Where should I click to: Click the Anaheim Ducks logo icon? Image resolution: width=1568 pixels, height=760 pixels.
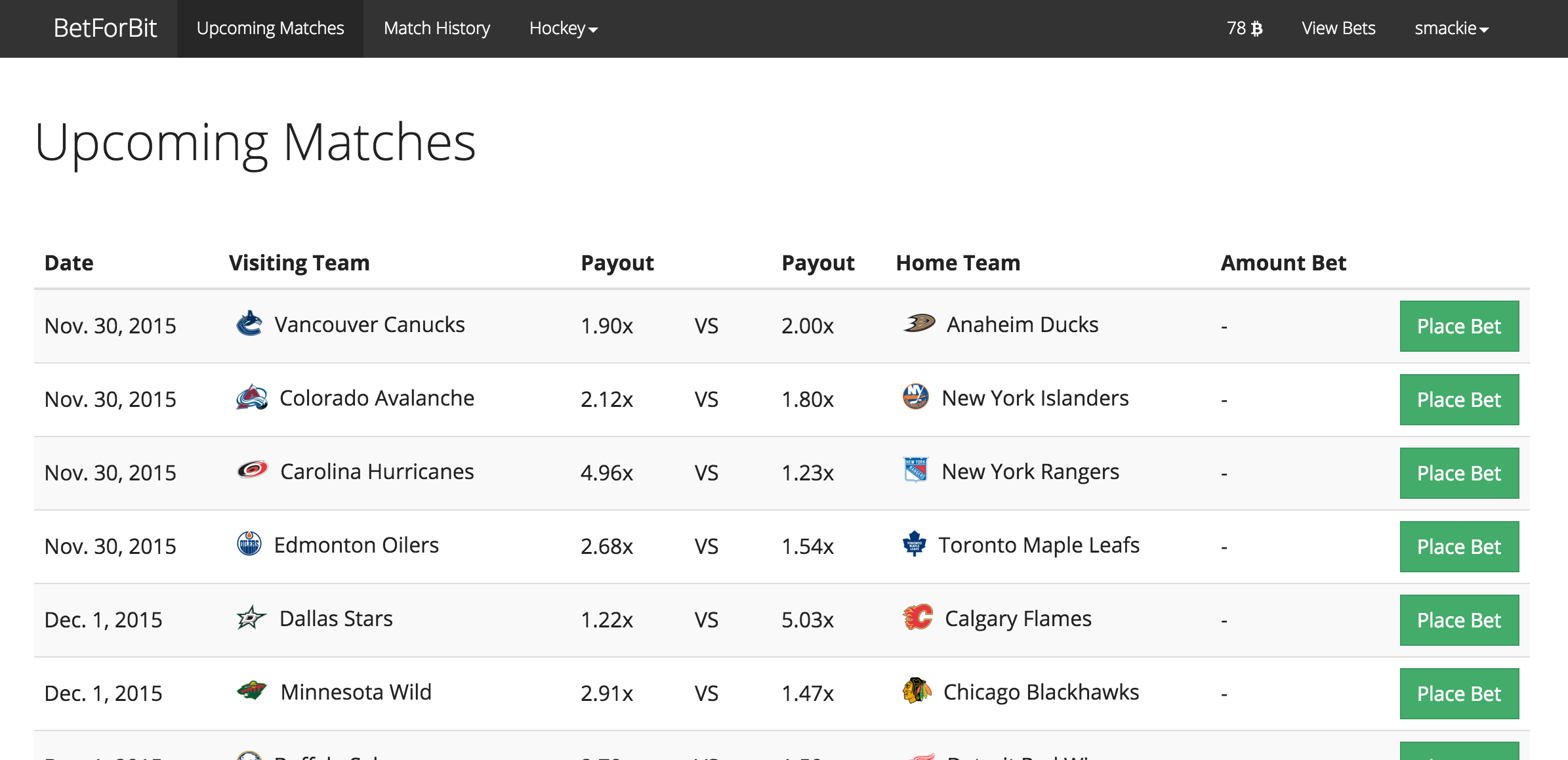point(919,323)
